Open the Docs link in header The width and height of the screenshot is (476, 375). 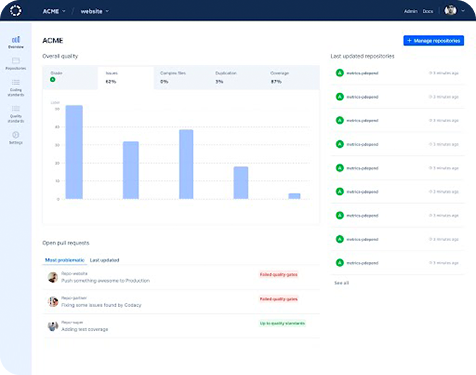pos(428,11)
